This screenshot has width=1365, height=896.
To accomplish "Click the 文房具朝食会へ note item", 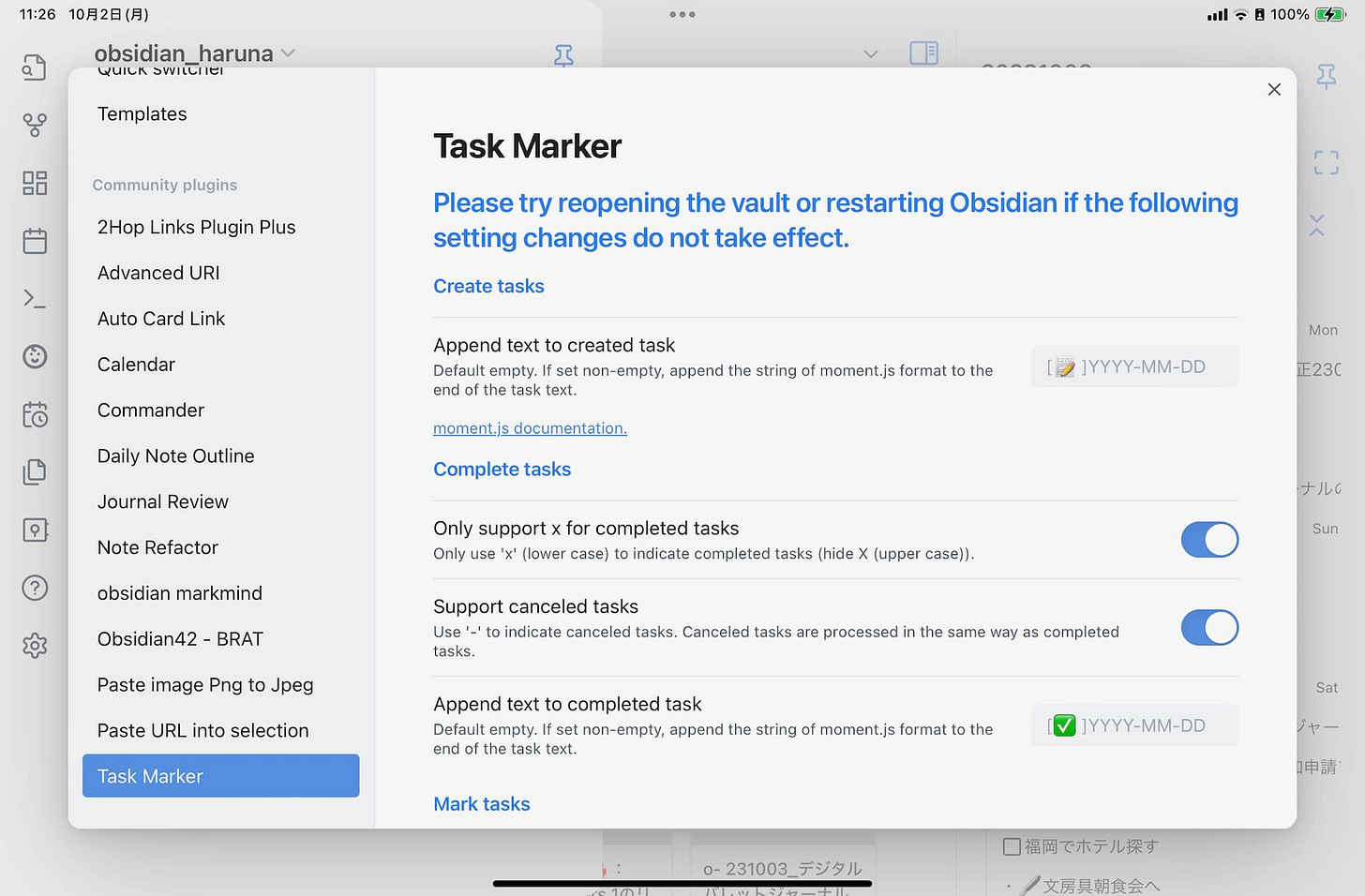I will point(1088,886).
